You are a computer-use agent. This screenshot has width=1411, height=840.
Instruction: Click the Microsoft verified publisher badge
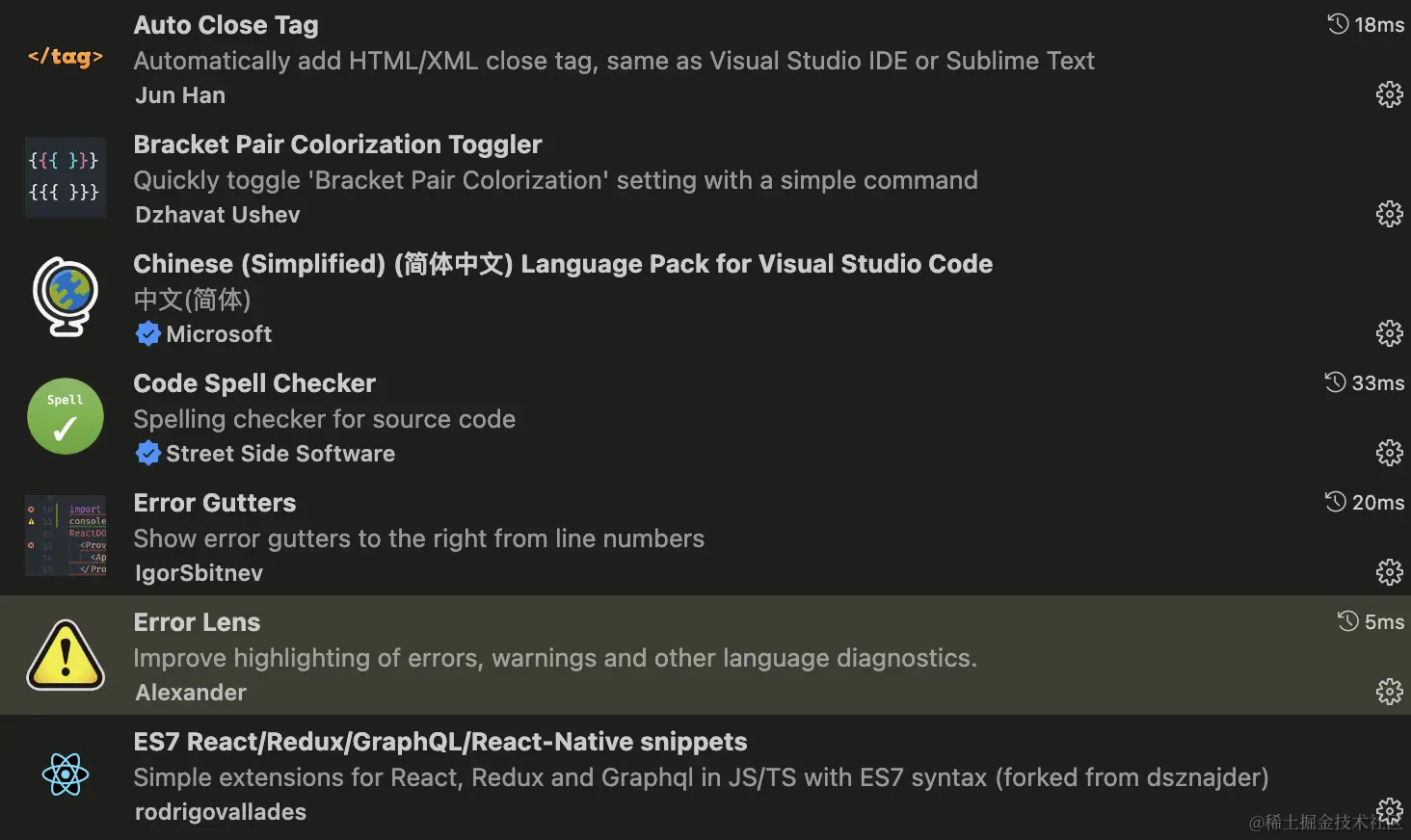click(x=148, y=334)
